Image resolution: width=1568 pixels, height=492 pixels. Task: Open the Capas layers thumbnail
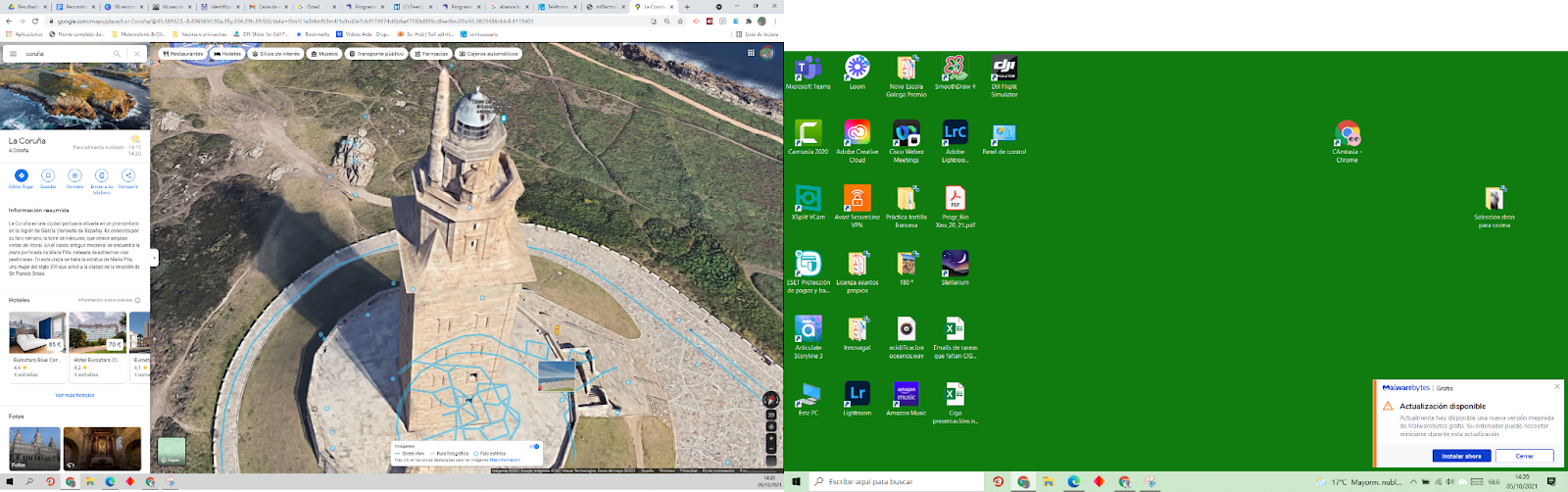(x=171, y=451)
